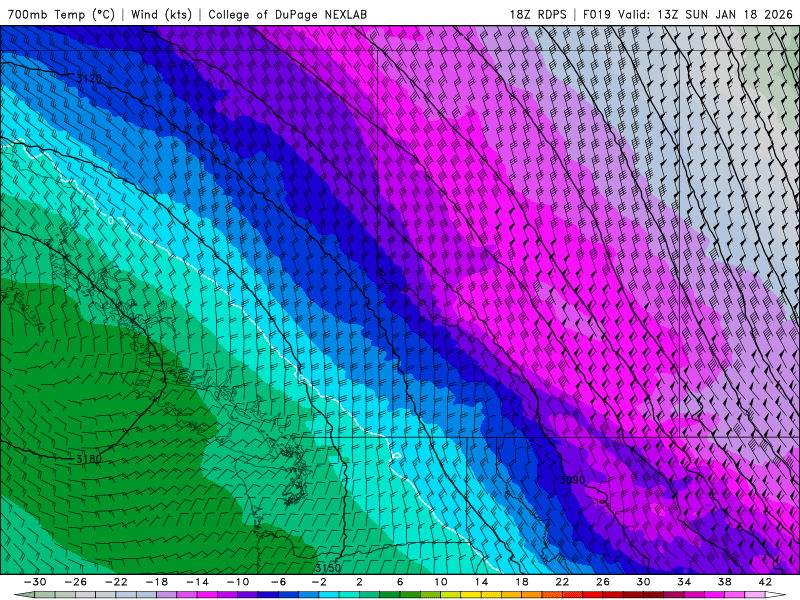Click the 14 value on the color scale
Image resolution: width=800 pixels, height=600 pixels.
tap(481, 582)
